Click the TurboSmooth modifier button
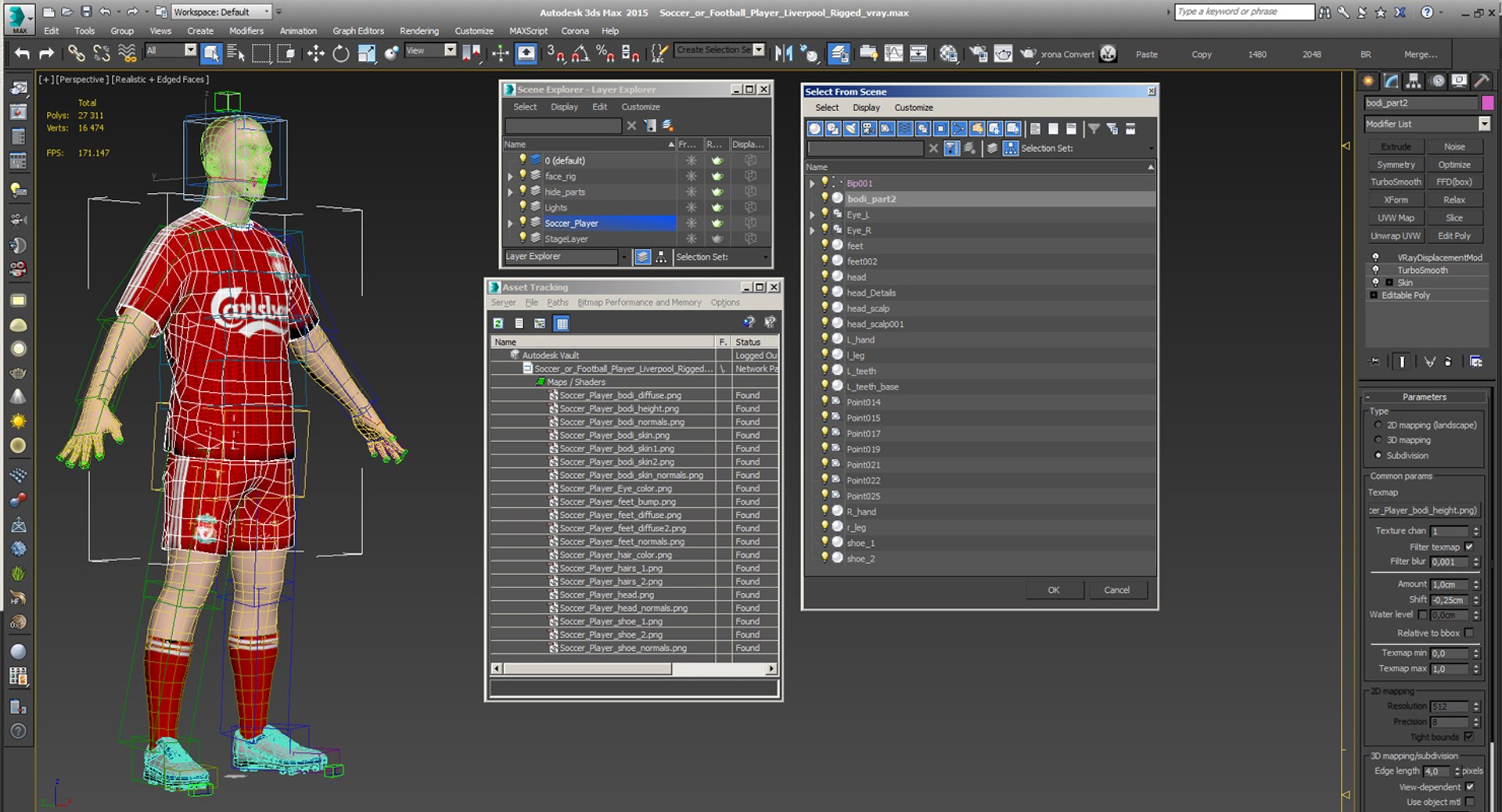 coord(1396,181)
